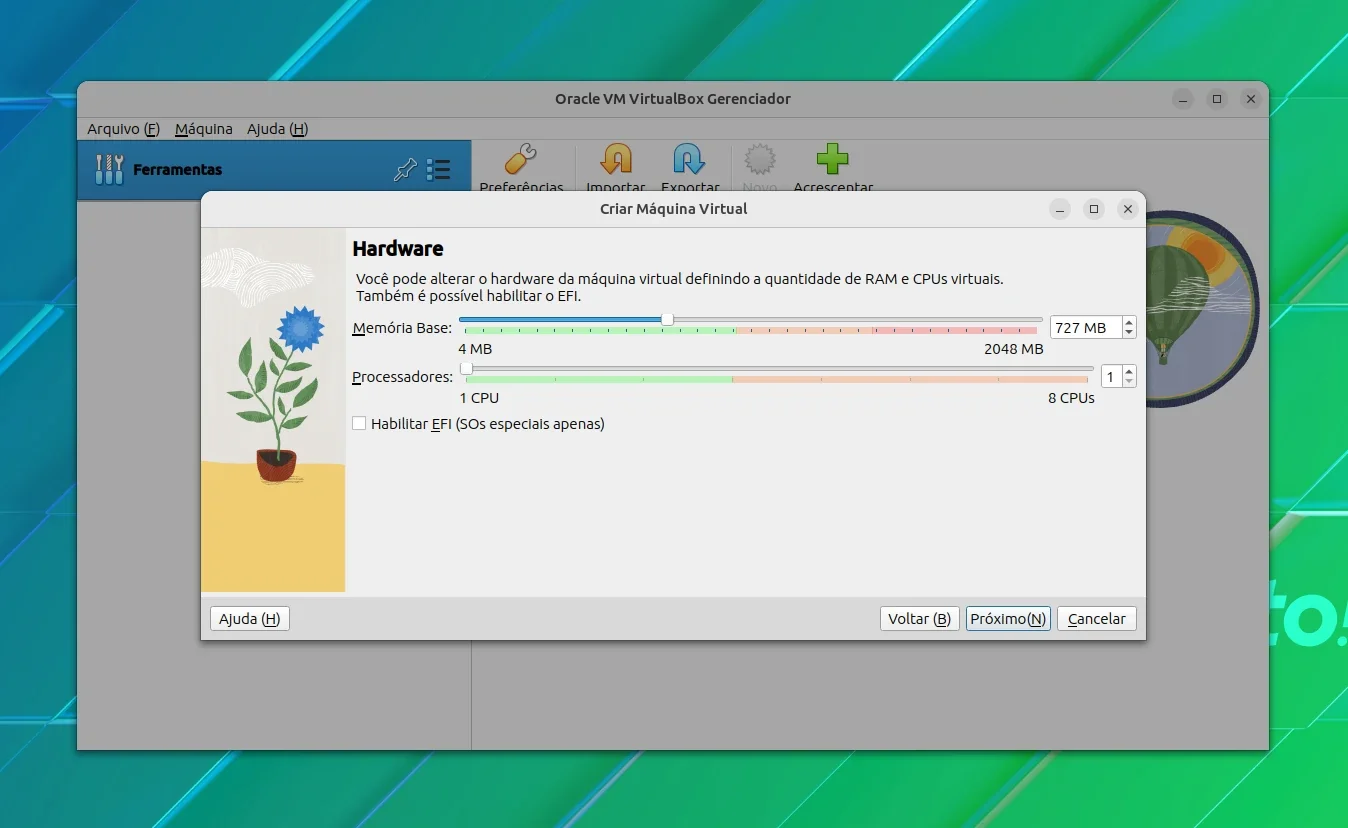Screen dimensions: 1348x828
Task: Click the Processadores slider handle
Action: point(466,369)
